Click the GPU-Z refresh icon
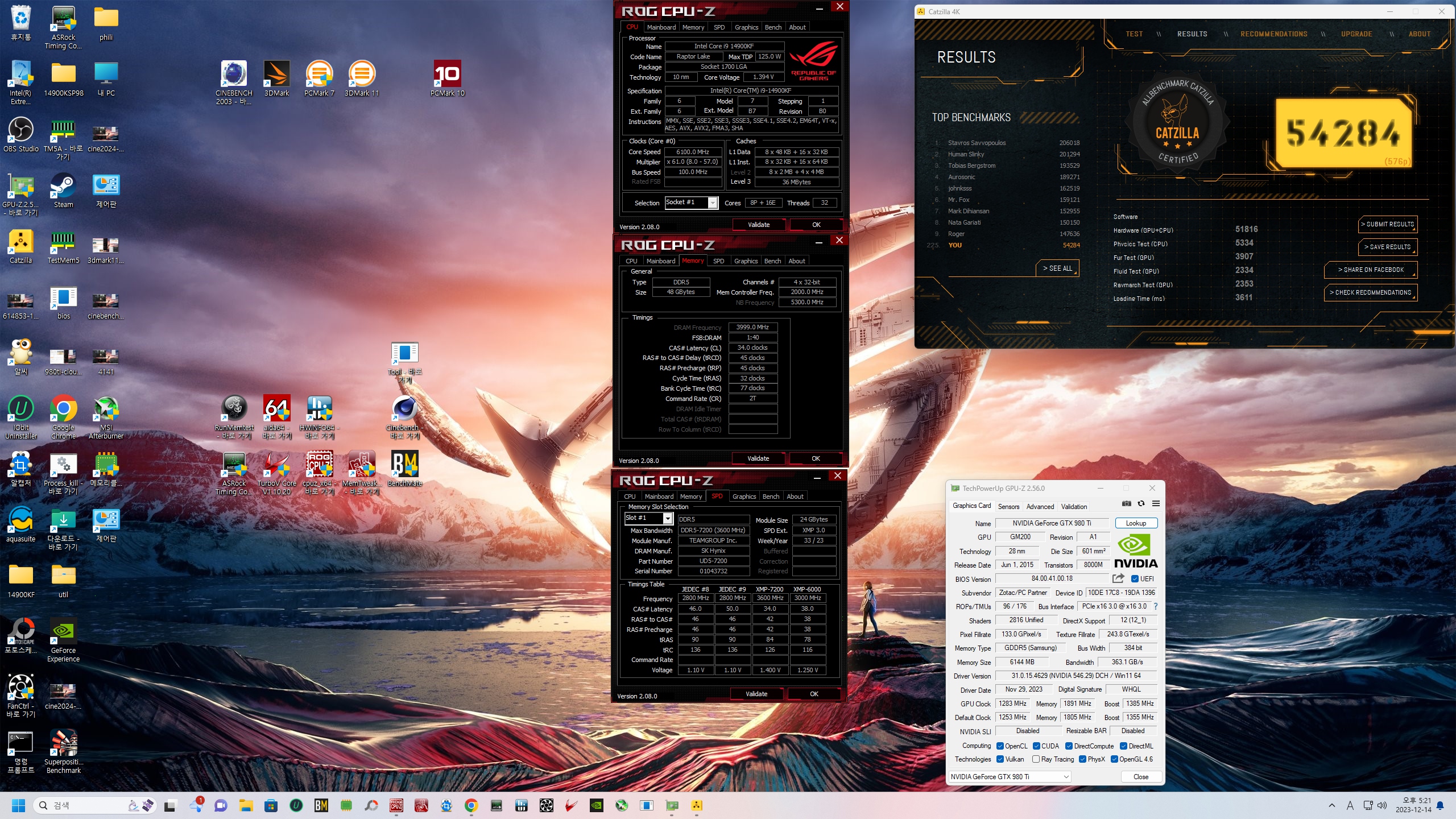 tap(1141, 503)
